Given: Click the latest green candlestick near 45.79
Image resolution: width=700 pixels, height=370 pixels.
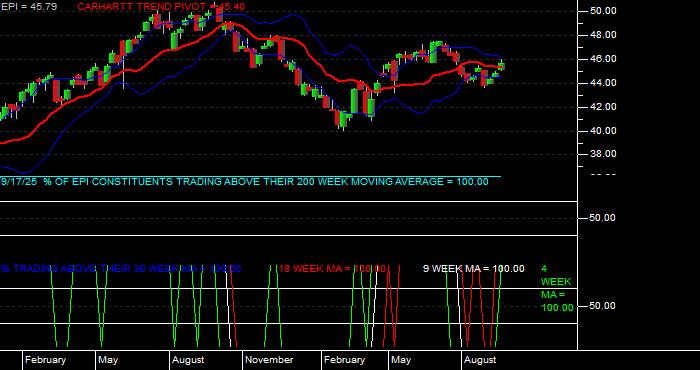Looking at the screenshot, I should (502, 66).
